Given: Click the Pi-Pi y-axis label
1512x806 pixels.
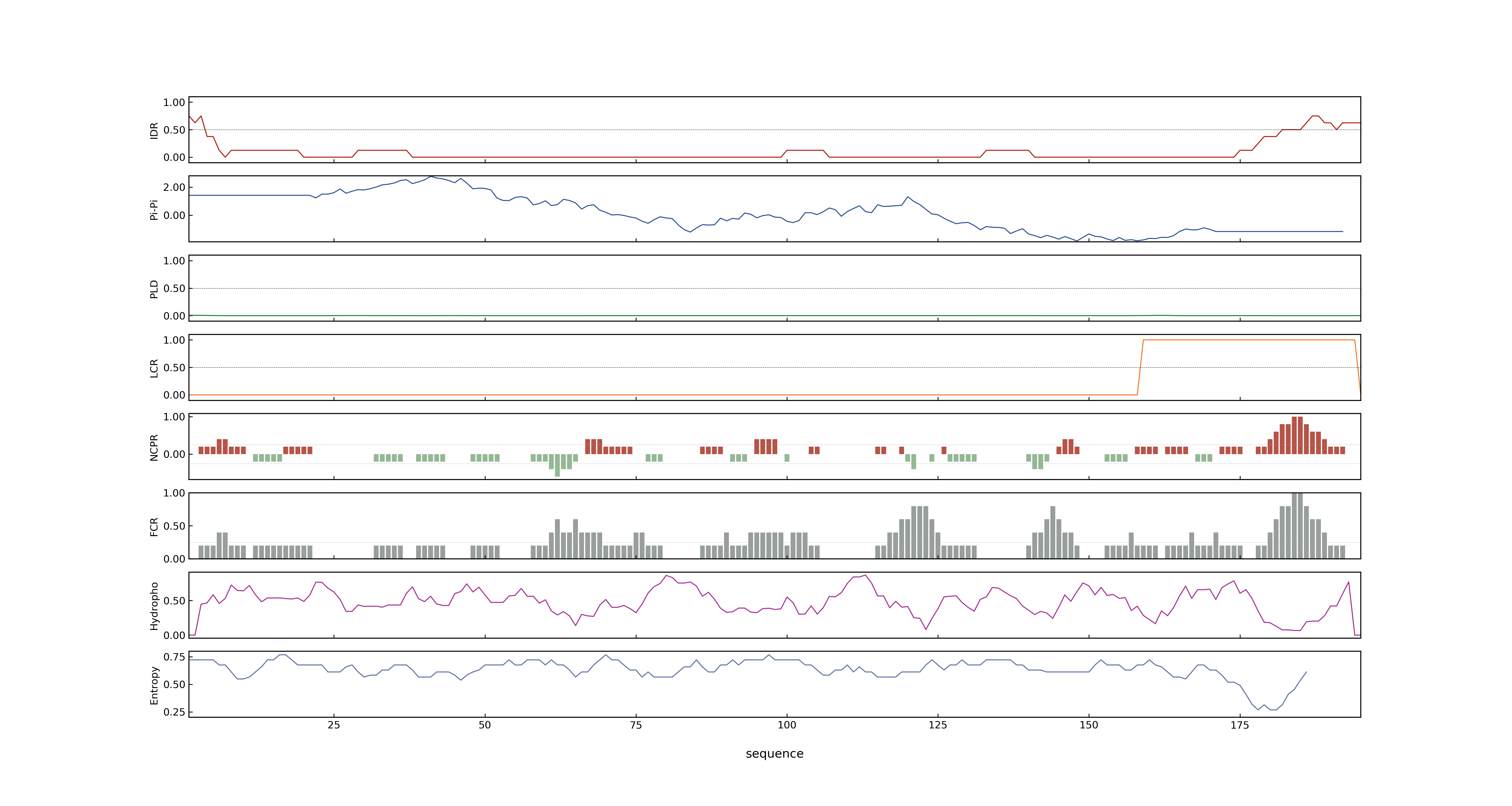Looking at the screenshot, I should (154, 209).
